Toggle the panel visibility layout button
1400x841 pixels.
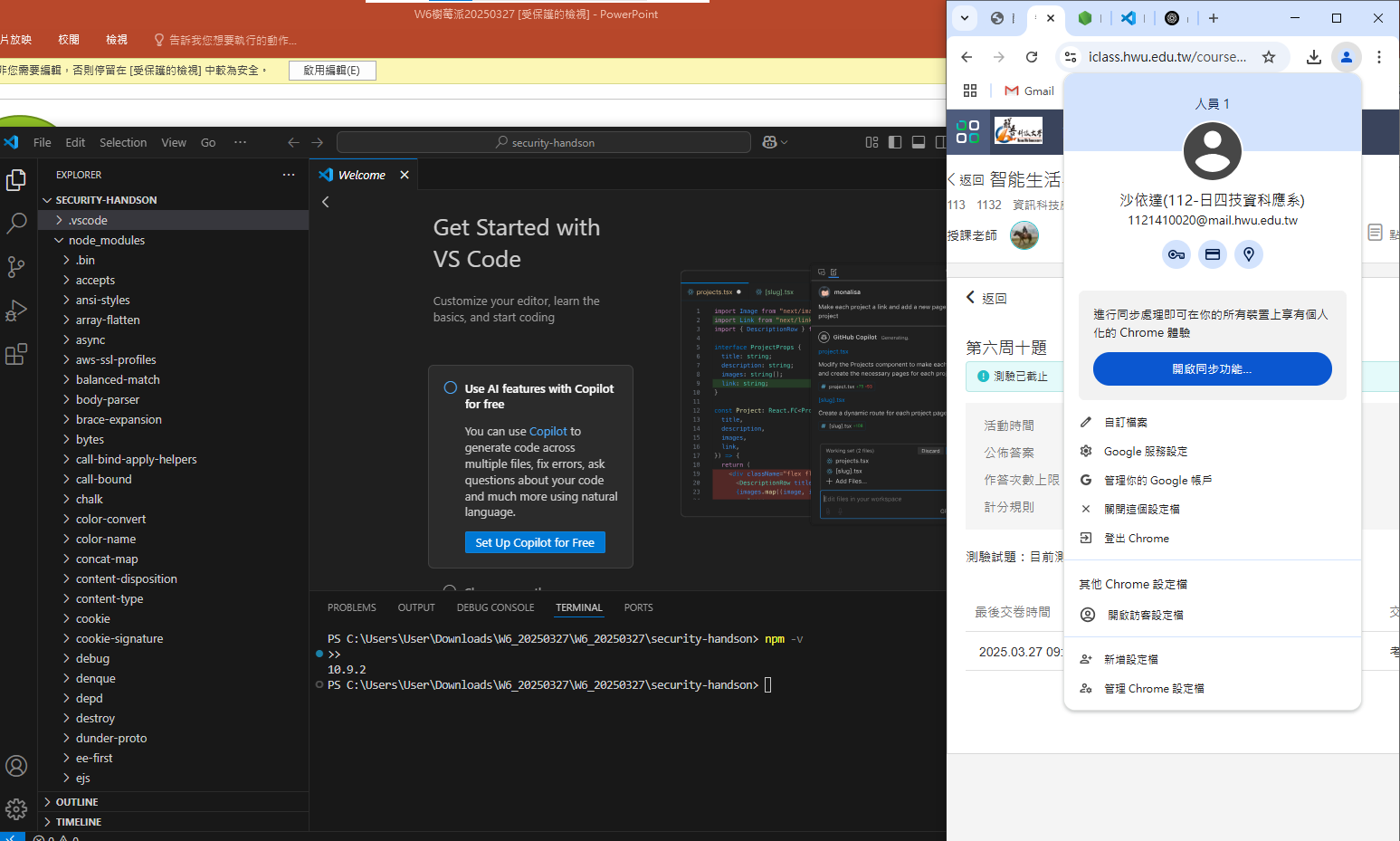point(919,142)
